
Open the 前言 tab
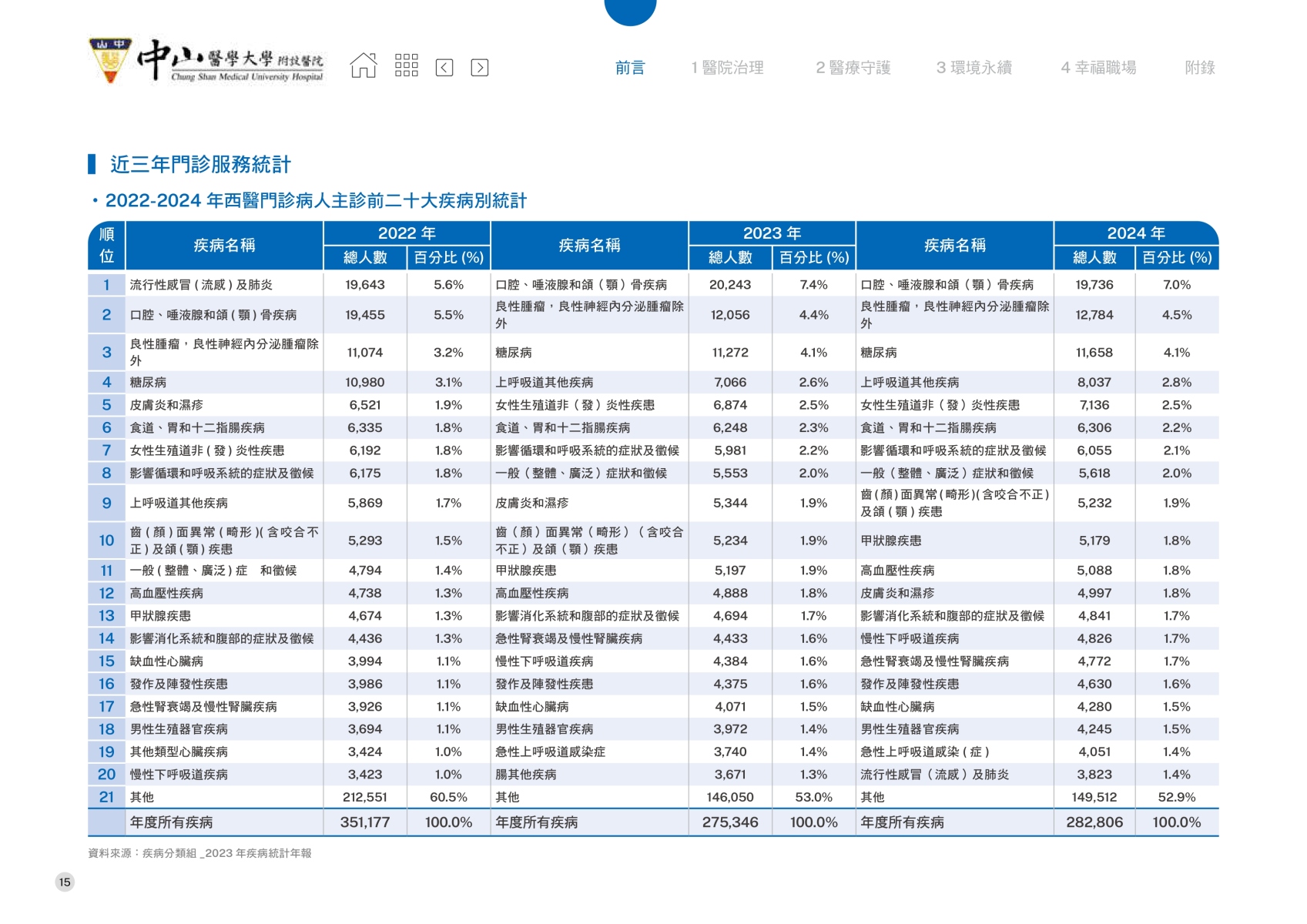(629, 68)
